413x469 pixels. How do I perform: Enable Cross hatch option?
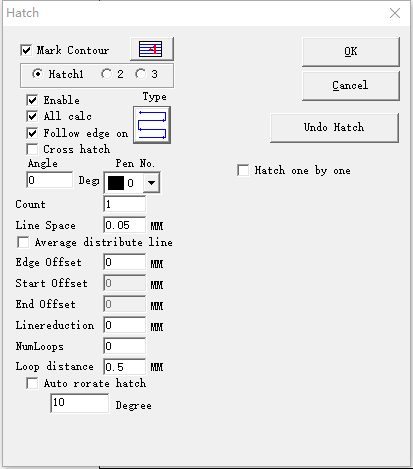[32, 149]
